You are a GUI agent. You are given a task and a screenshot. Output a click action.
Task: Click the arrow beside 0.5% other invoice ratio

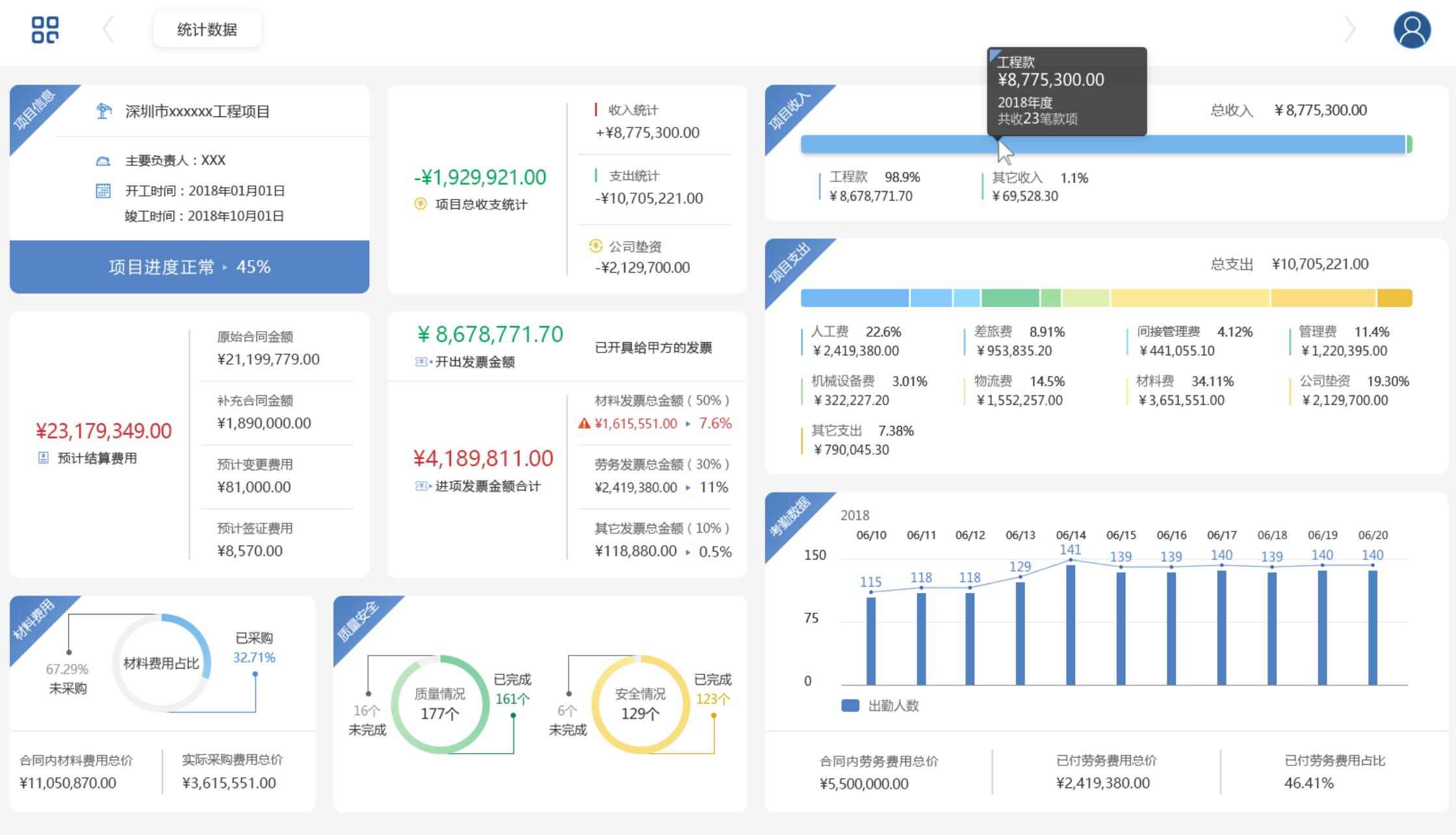[688, 552]
